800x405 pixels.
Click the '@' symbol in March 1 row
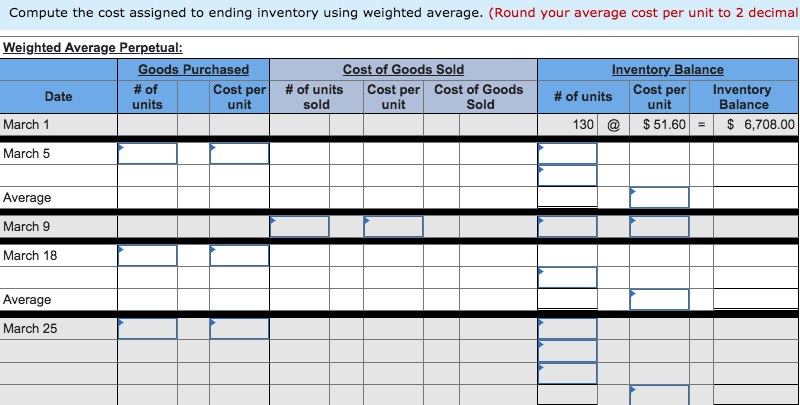click(613, 124)
